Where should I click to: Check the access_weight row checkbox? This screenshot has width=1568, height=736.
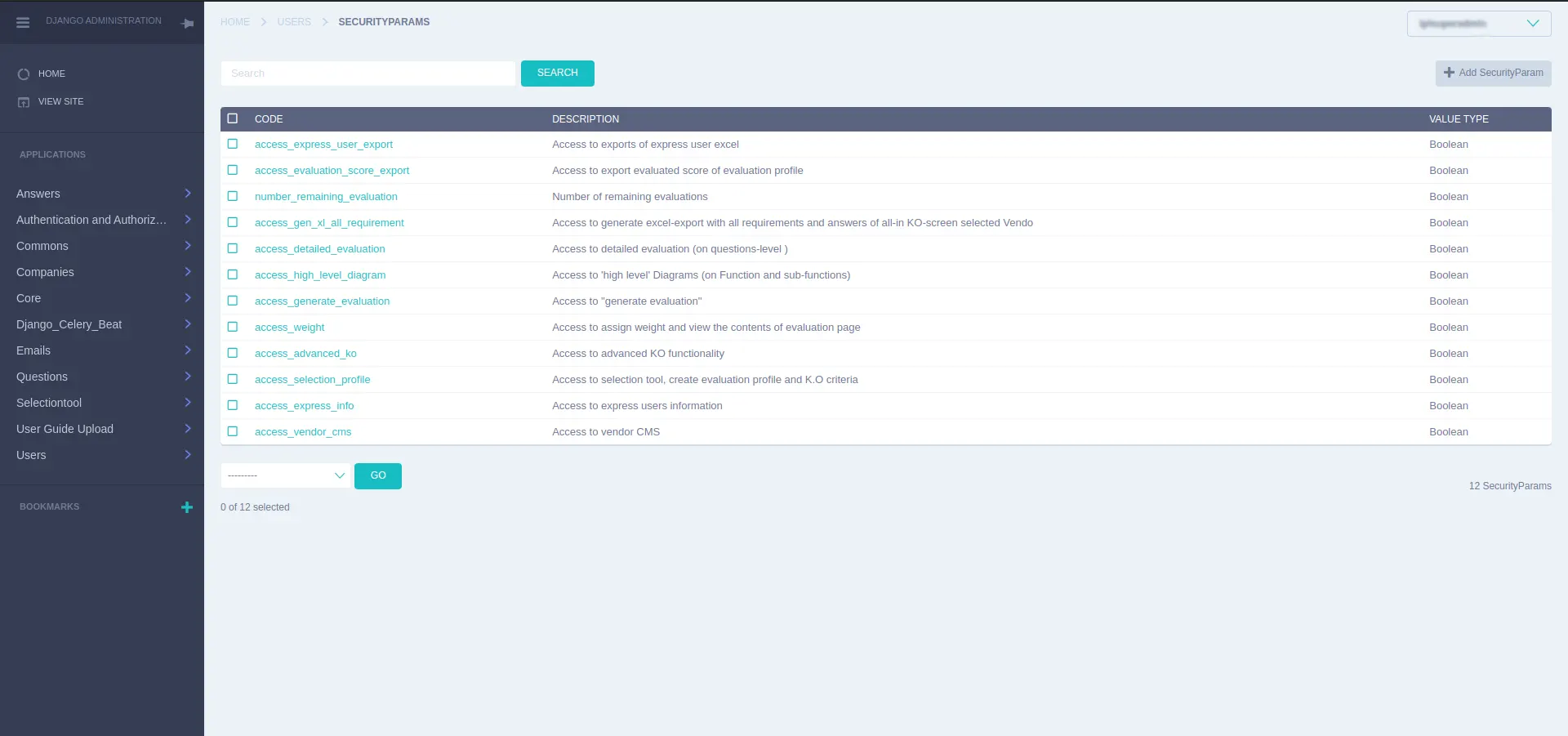pyautogui.click(x=233, y=327)
